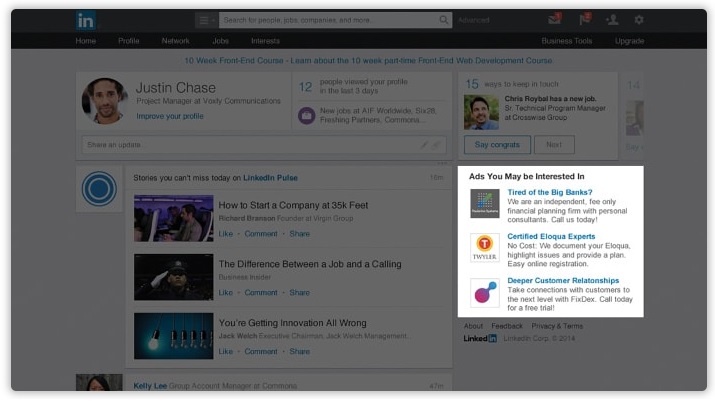Click Chris Roybal's photo

point(481,112)
